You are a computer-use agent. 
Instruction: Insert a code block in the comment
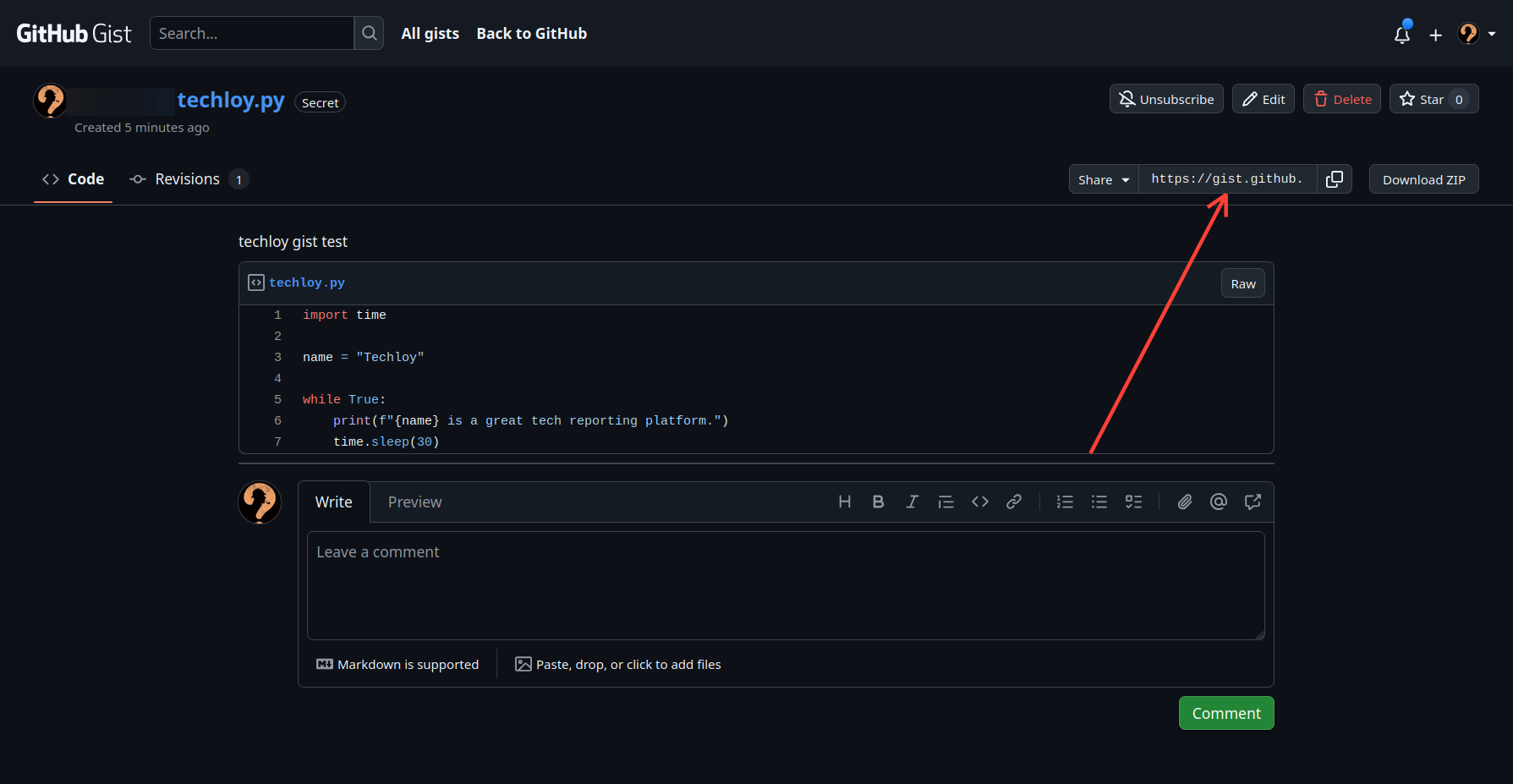(979, 502)
